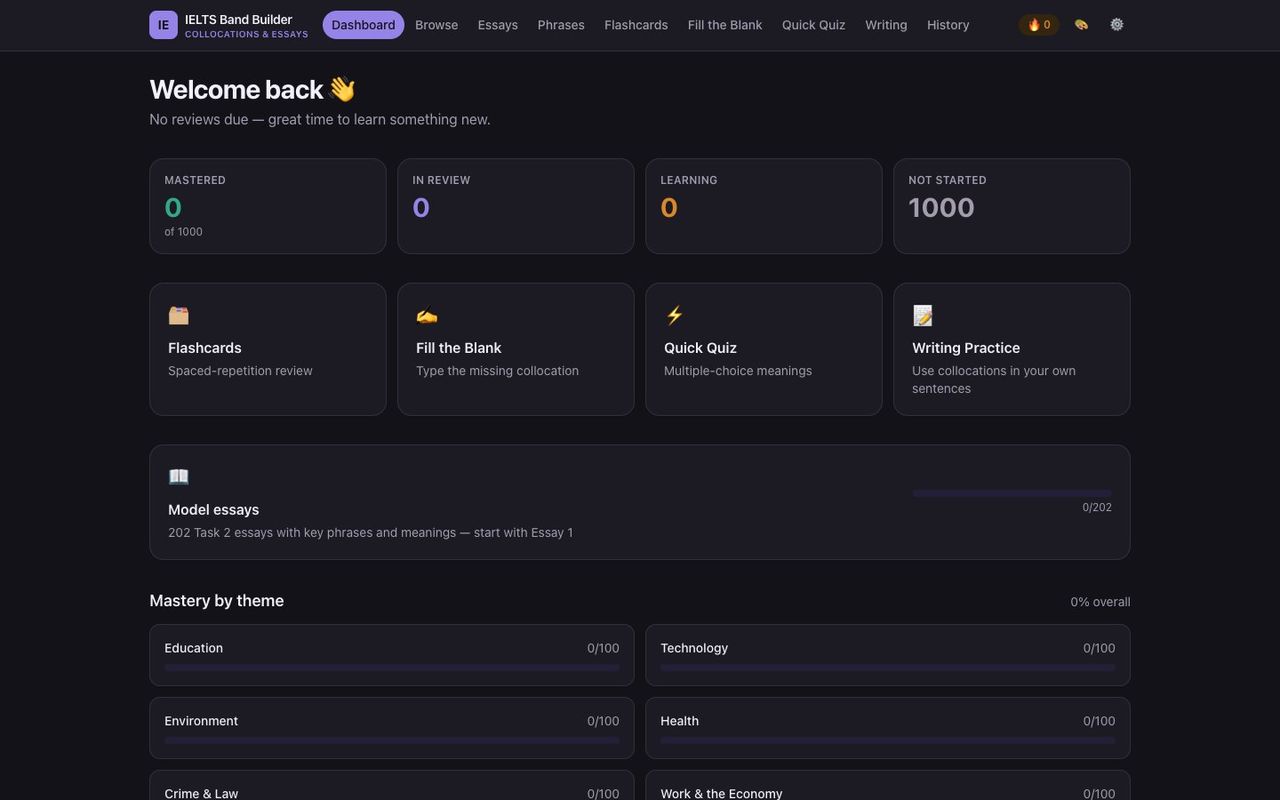
Task: Open the Essays nav item
Action: 498,25
